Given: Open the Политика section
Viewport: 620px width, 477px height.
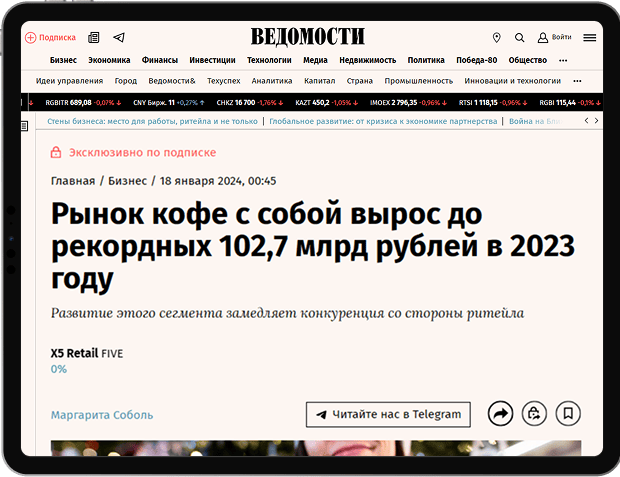Looking at the screenshot, I should pyautogui.click(x=426, y=60).
